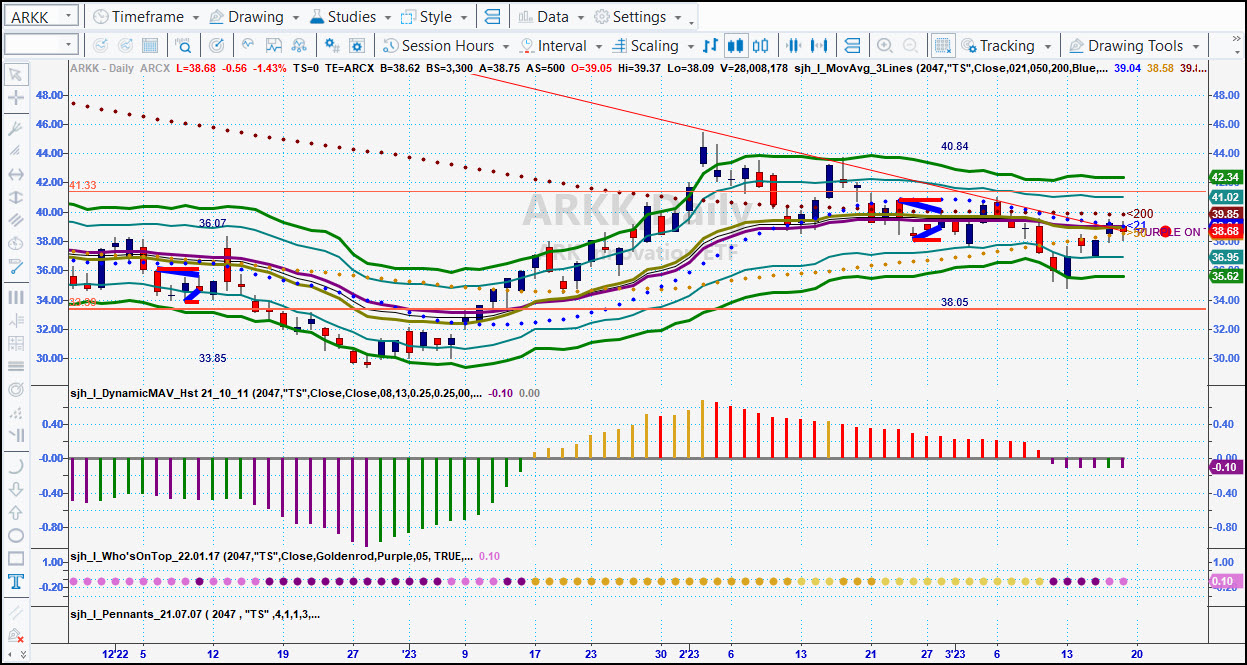Click the linked nodes chart icon
The width and height of the screenshot is (1247, 665).
[x=300, y=45]
